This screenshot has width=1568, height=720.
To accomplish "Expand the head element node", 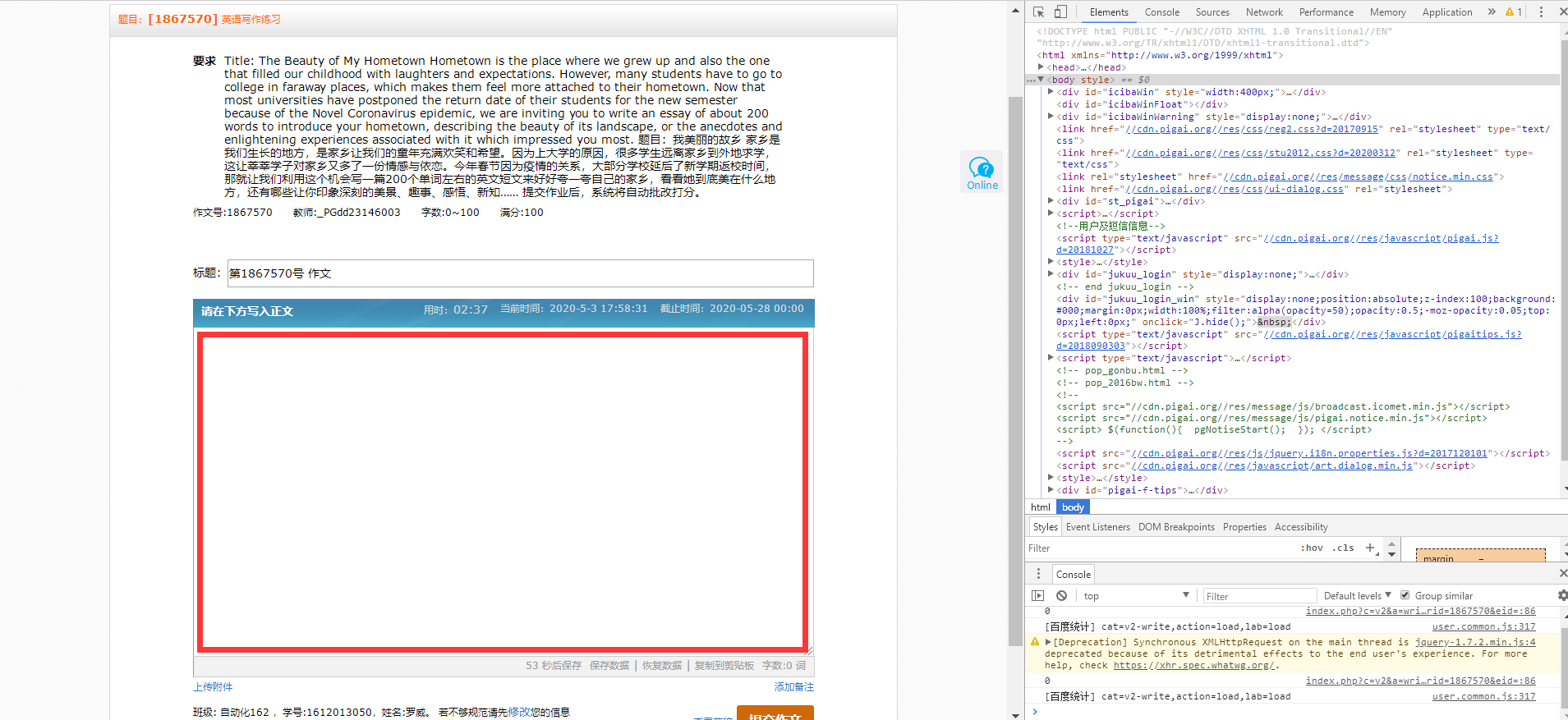I will (x=1041, y=67).
